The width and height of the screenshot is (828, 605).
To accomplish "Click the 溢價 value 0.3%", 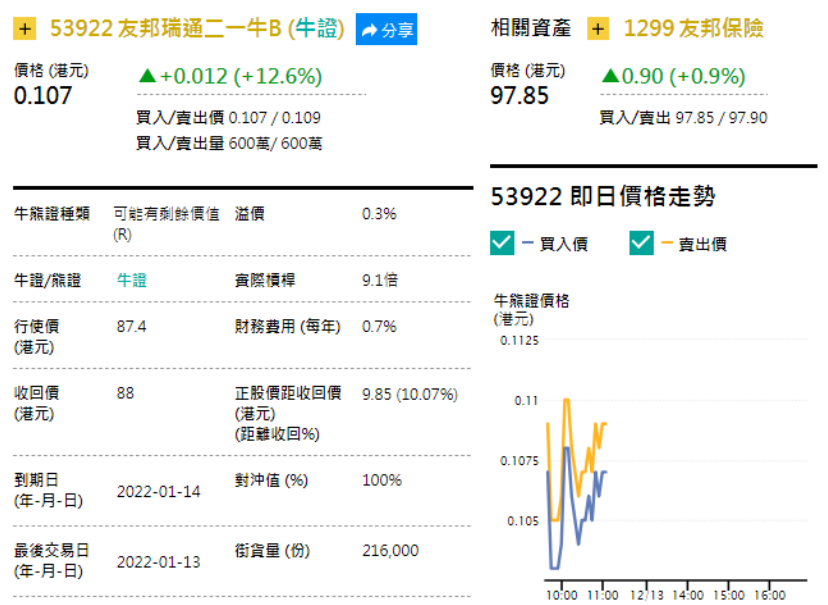I will point(379,214).
